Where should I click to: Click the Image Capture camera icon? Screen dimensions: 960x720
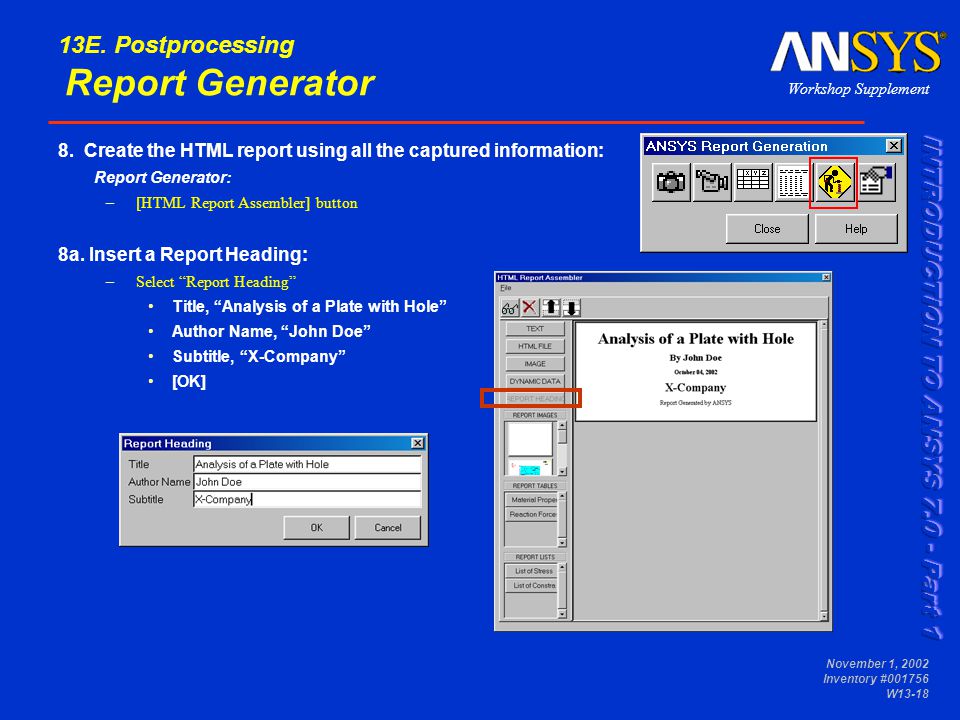[x=671, y=182]
